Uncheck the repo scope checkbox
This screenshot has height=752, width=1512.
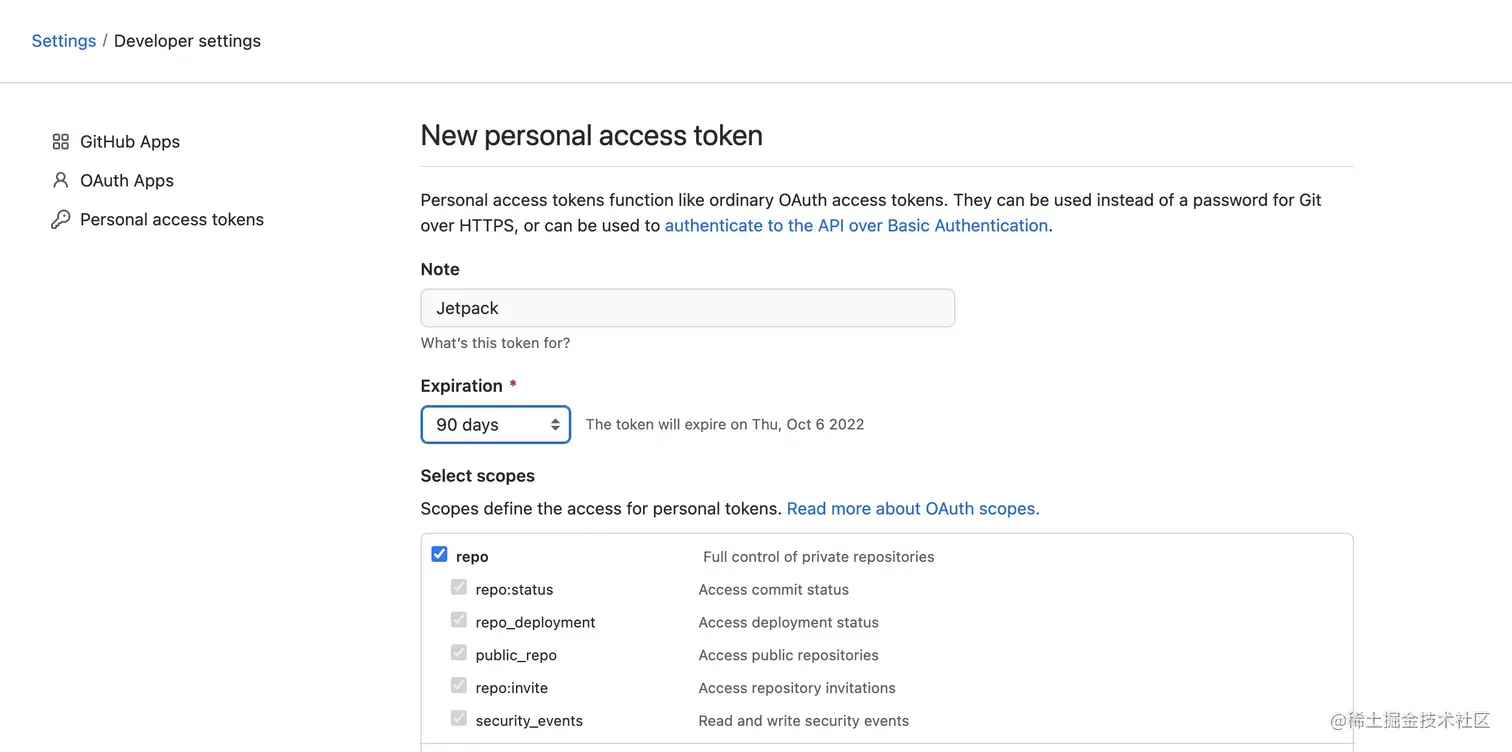click(x=439, y=554)
